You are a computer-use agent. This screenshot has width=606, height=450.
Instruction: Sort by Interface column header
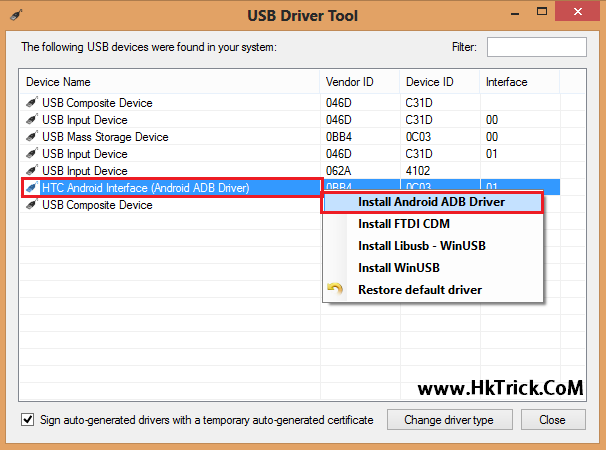pos(520,82)
